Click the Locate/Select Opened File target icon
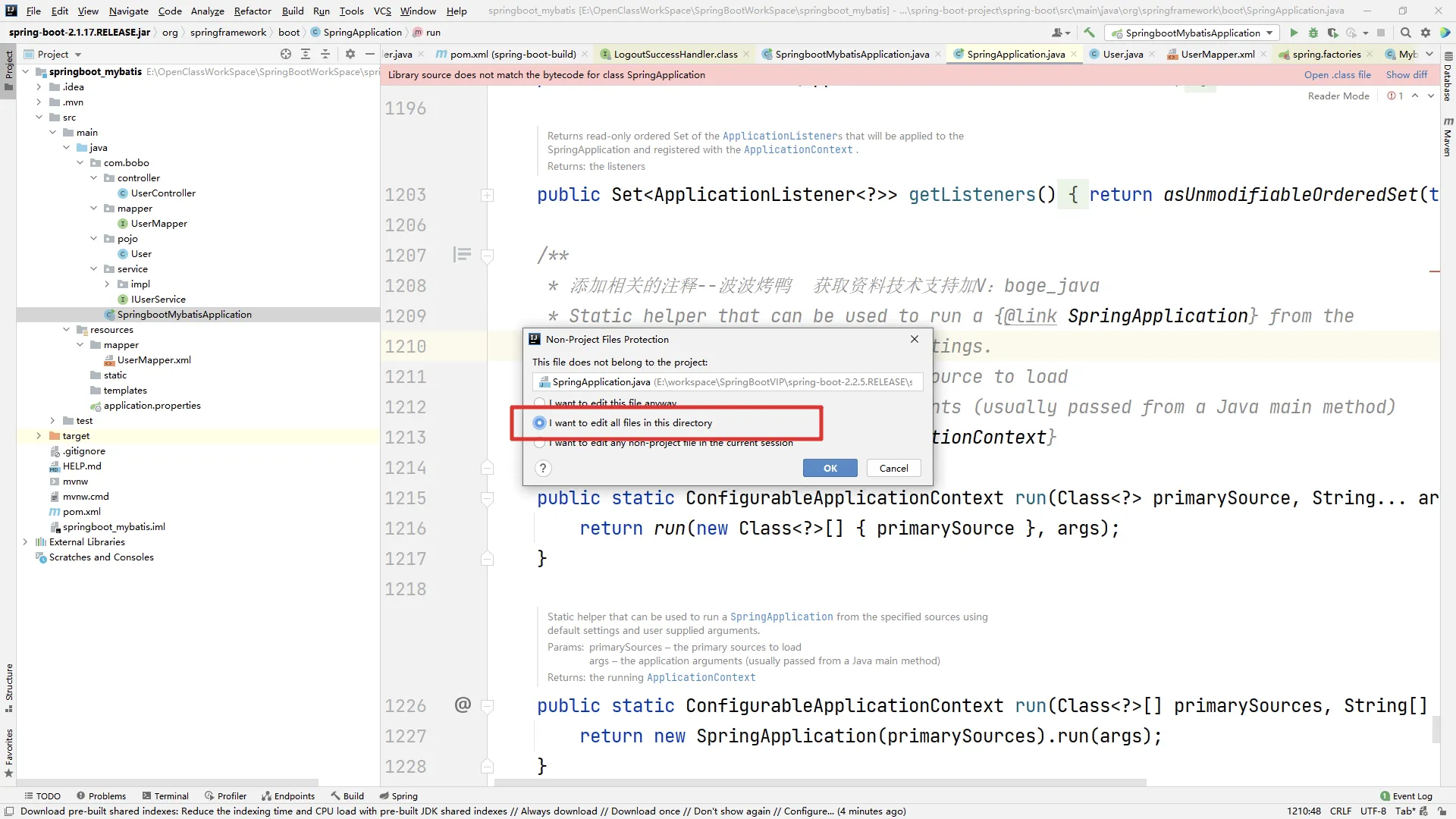The width and height of the screenshot is (1456, 819). coord(286,54)
